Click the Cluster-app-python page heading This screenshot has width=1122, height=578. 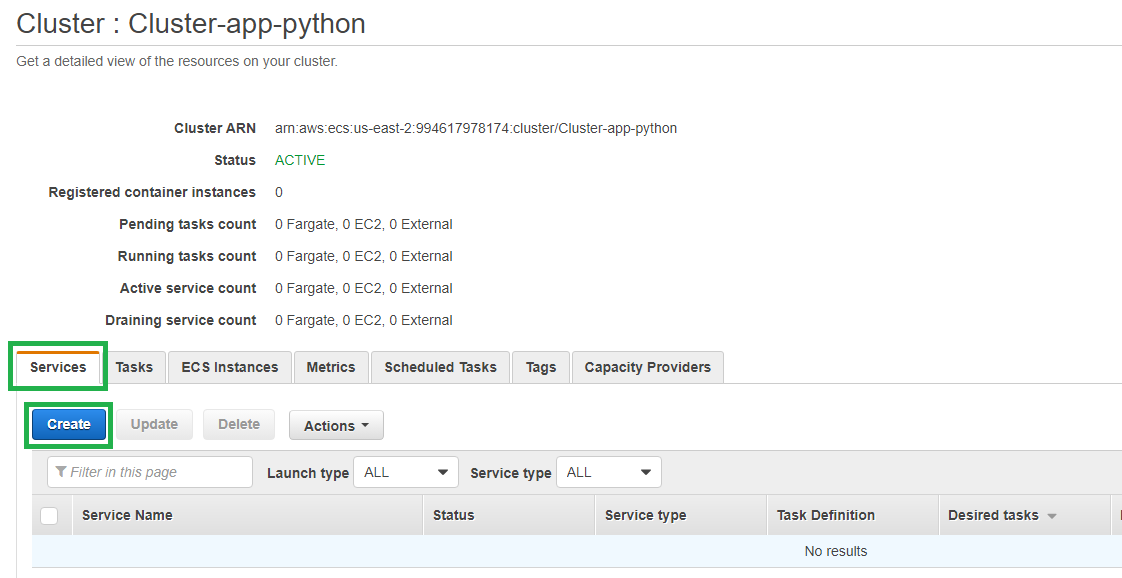click(191, 24)
